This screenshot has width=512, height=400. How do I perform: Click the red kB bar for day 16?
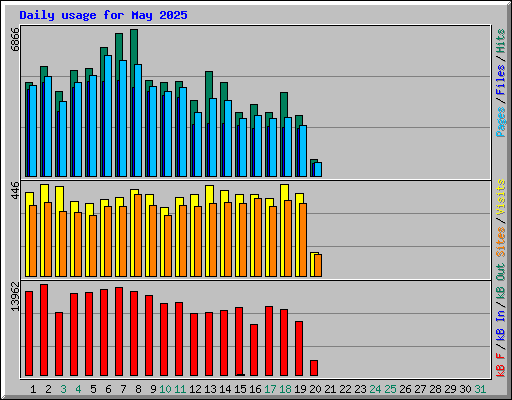pyautogui.click(x=254, y=350)
